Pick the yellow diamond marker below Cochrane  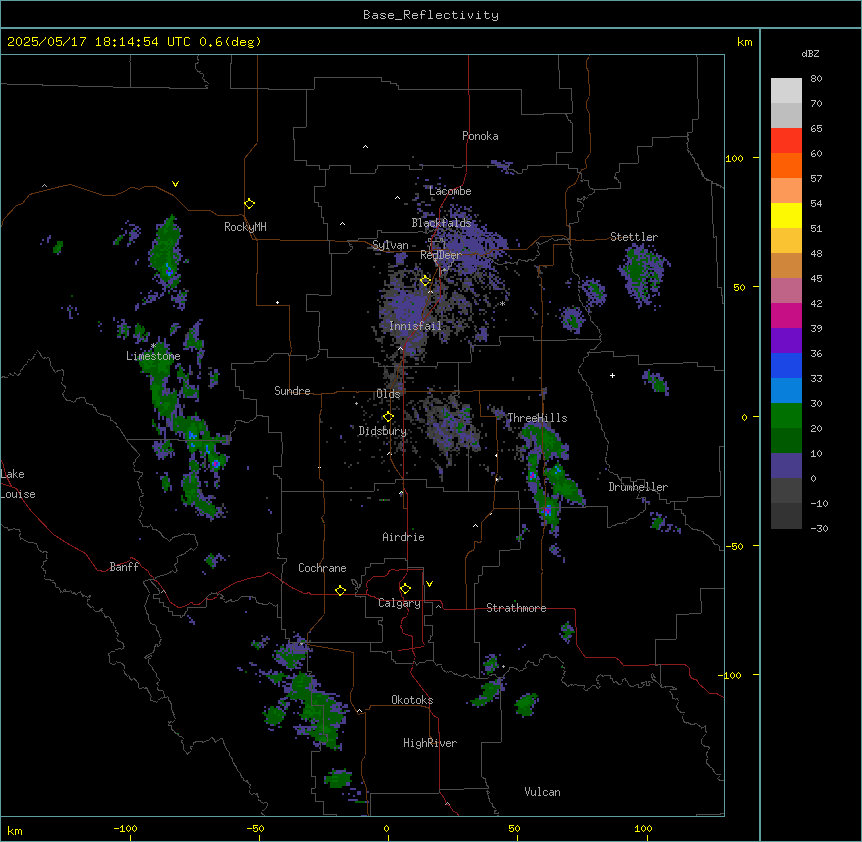[x=340, y=590]
